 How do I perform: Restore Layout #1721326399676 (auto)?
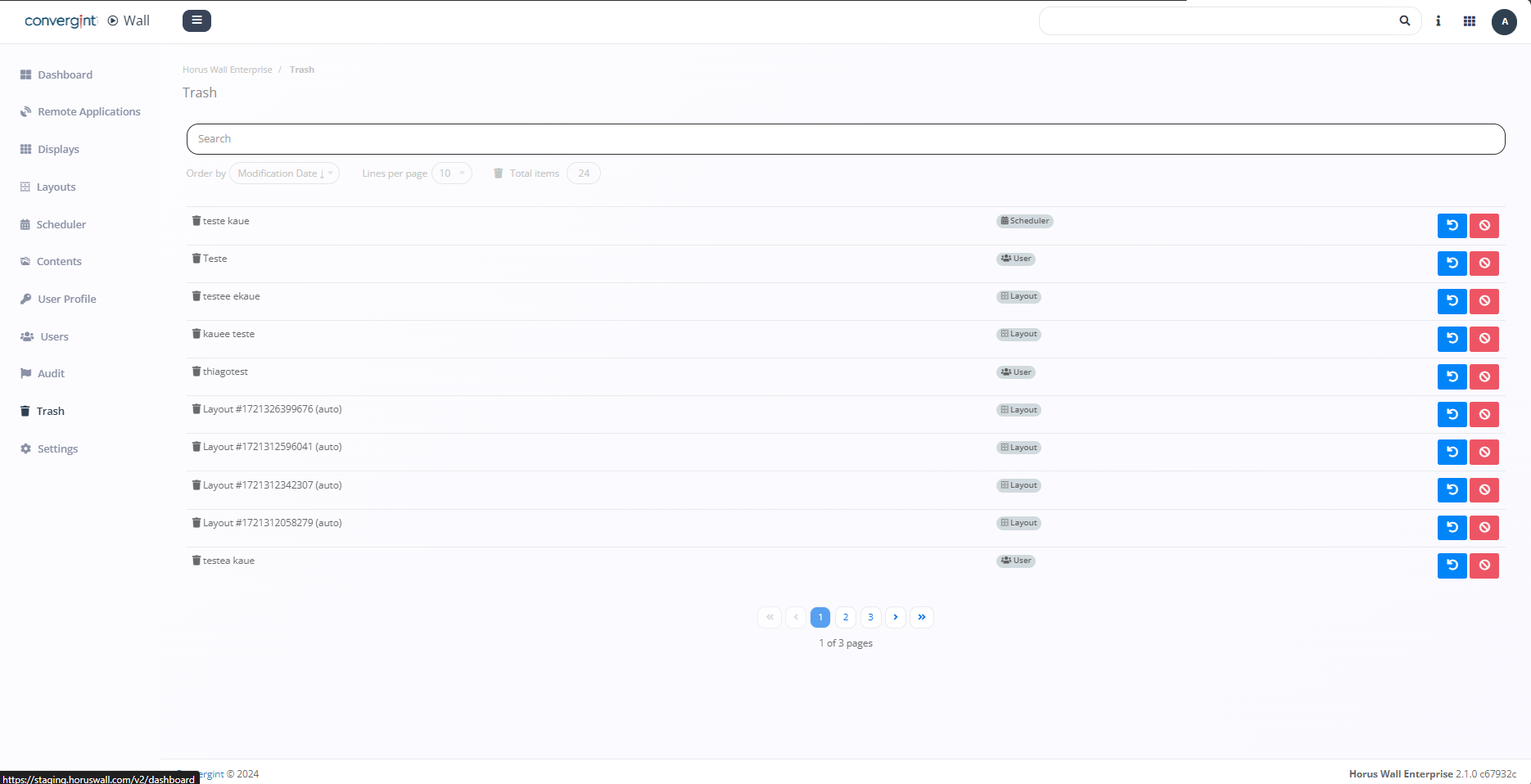[1452, 414]
